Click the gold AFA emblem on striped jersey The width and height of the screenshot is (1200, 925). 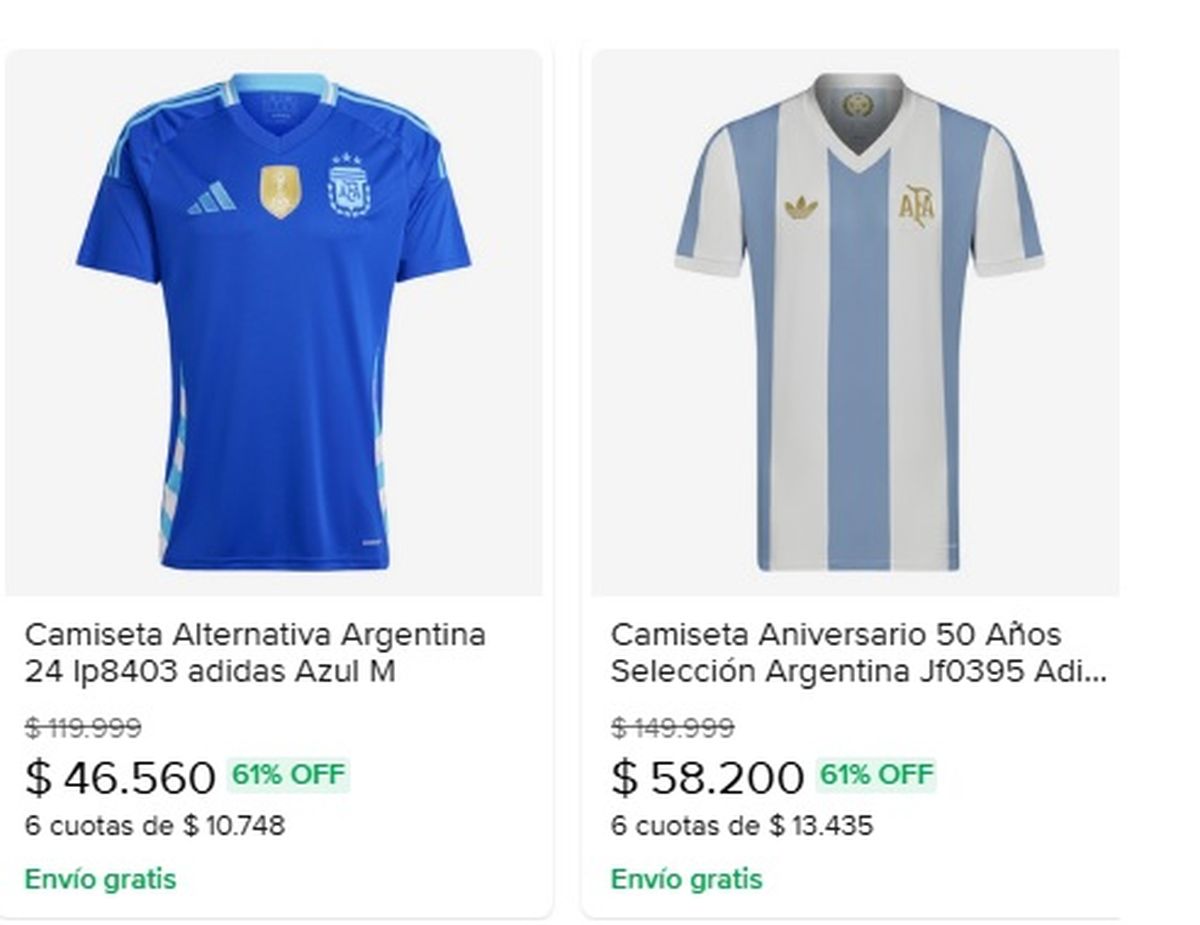[916, 205]
